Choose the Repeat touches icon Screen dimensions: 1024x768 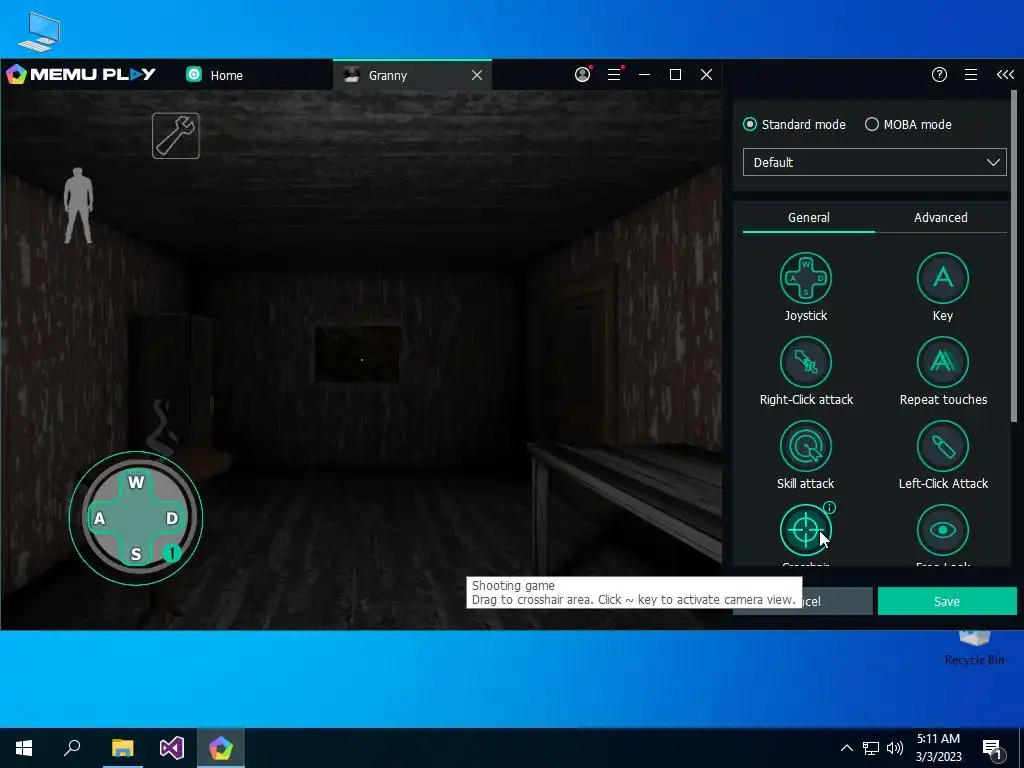coord(942,362)
